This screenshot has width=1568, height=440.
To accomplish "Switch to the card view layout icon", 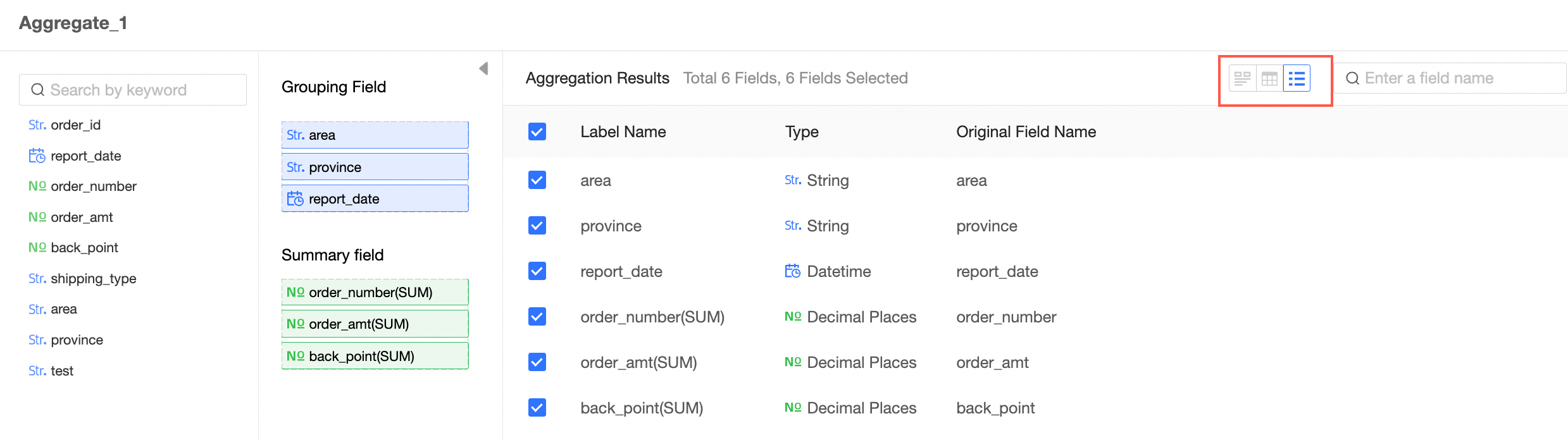I will point(1242,78).
